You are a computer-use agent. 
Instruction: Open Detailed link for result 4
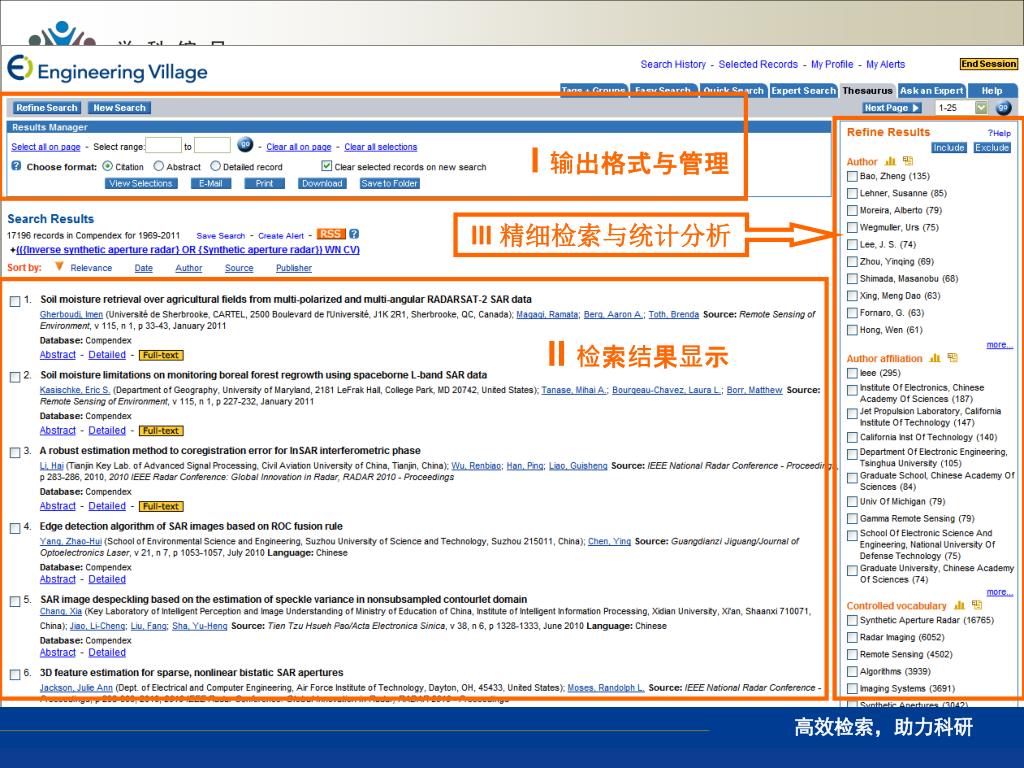click(107, 579)
